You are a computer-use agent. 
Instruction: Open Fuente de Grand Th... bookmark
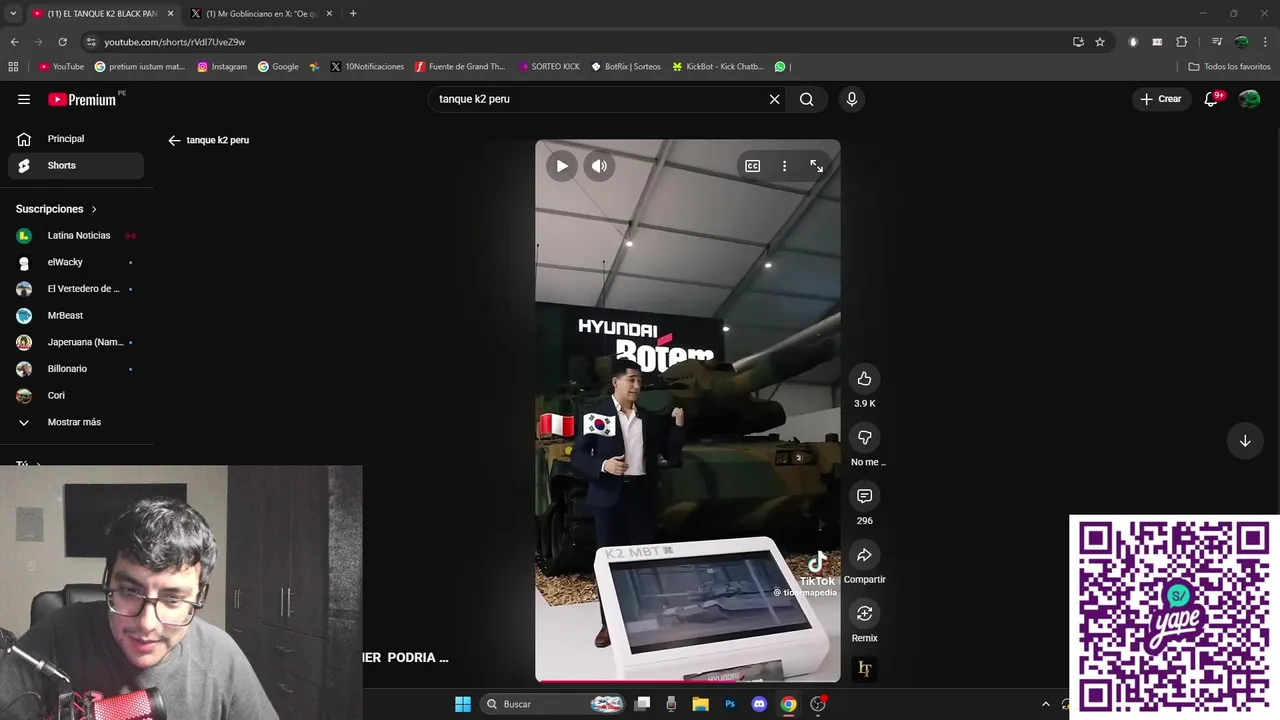(460, 66)
